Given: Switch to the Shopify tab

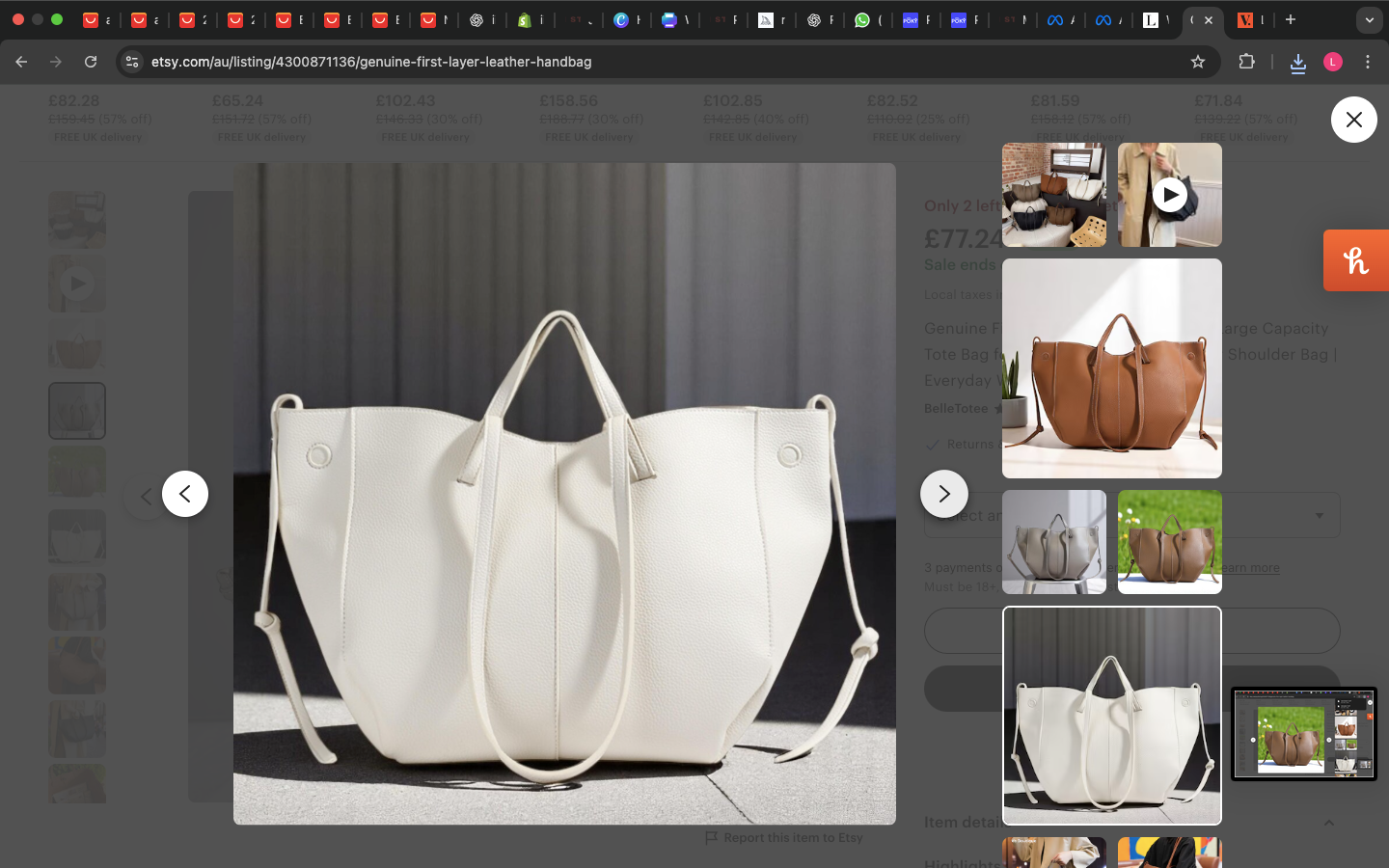Looking at the screenshot, I should coord(529,19).
